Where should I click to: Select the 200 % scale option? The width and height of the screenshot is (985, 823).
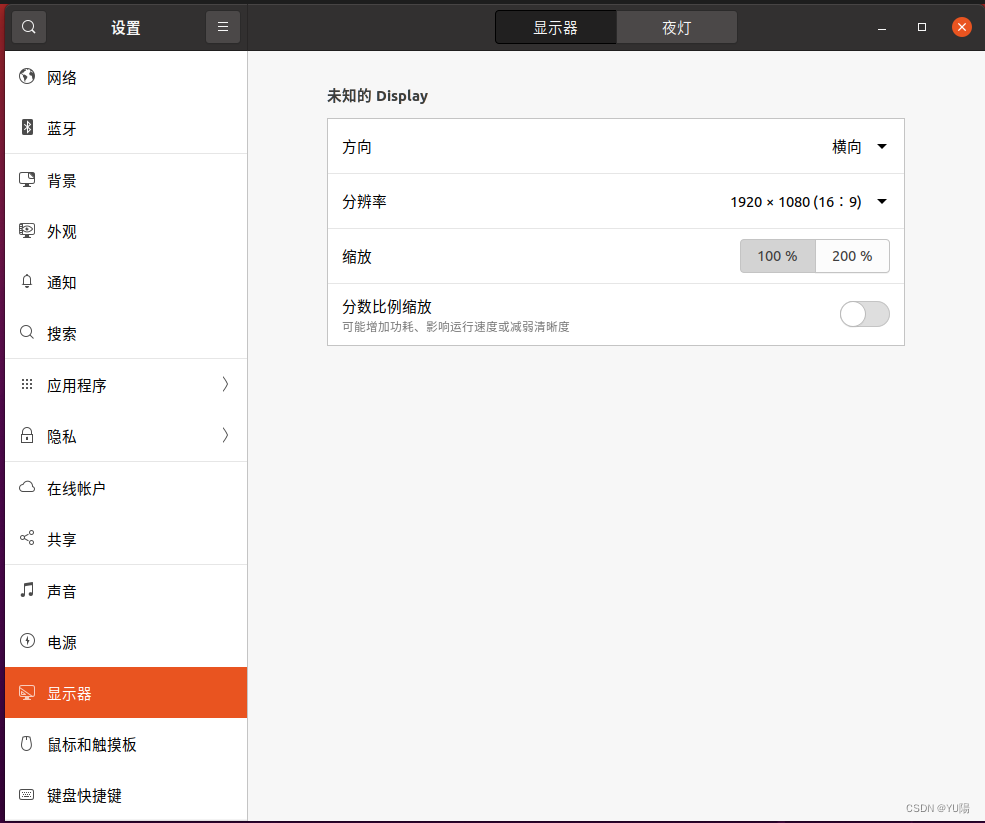(852, 256)
